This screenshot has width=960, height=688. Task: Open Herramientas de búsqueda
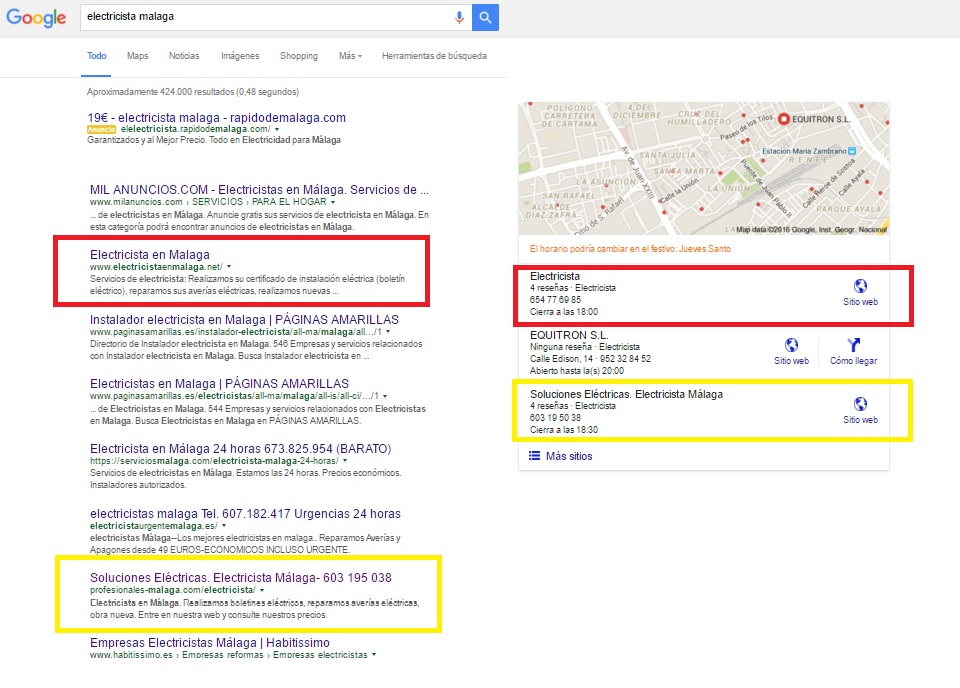pyautogui.click(x=434, y=56)
